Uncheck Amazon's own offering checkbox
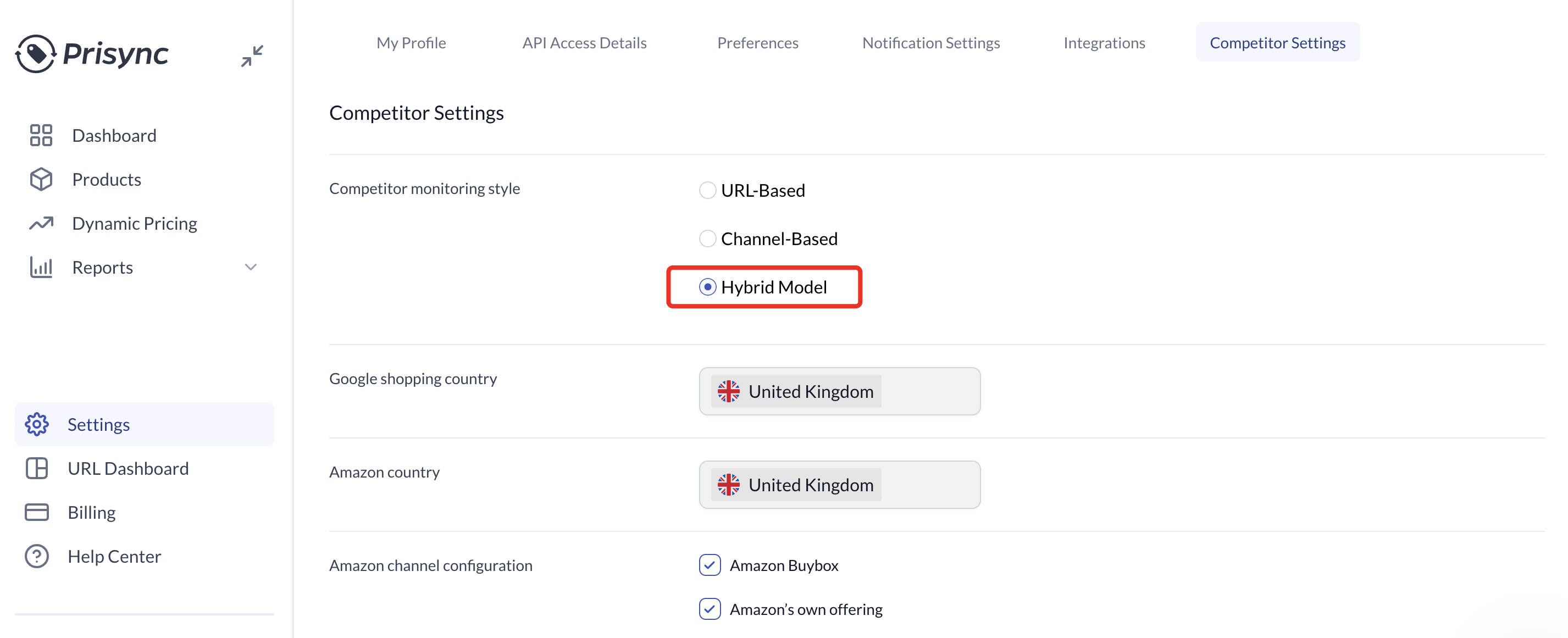The image size is (1568, 638). (710, 609)
